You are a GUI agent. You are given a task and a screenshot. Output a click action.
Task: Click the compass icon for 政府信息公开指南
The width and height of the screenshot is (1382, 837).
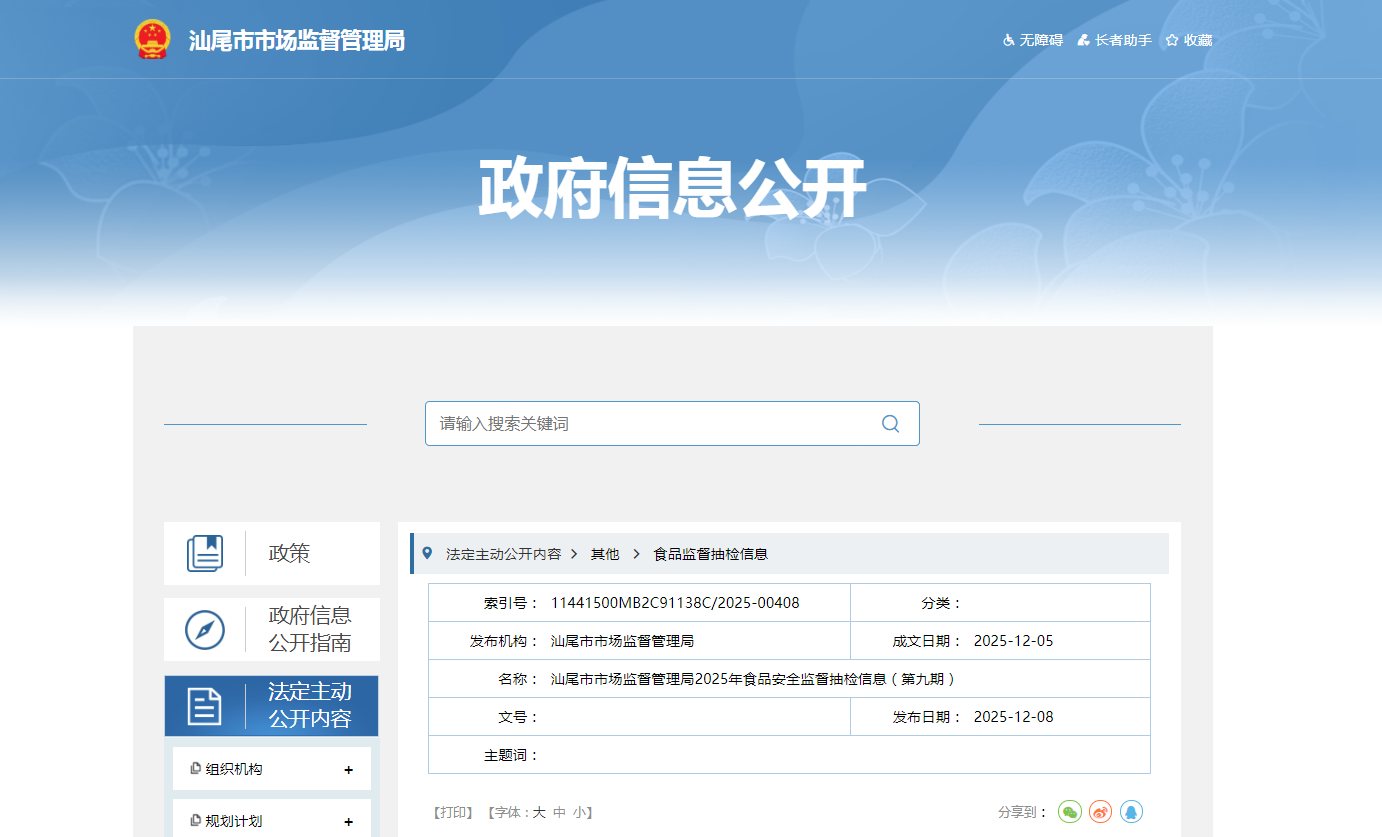(205, 630)
